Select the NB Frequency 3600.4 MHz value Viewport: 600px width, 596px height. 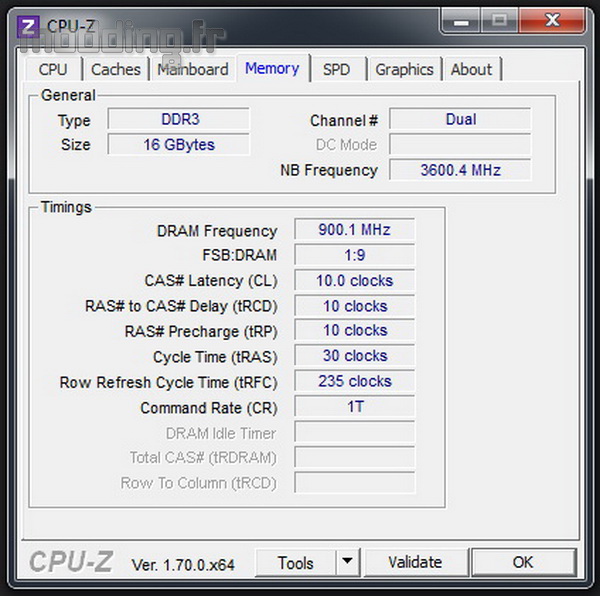click(x=460, y=170)
